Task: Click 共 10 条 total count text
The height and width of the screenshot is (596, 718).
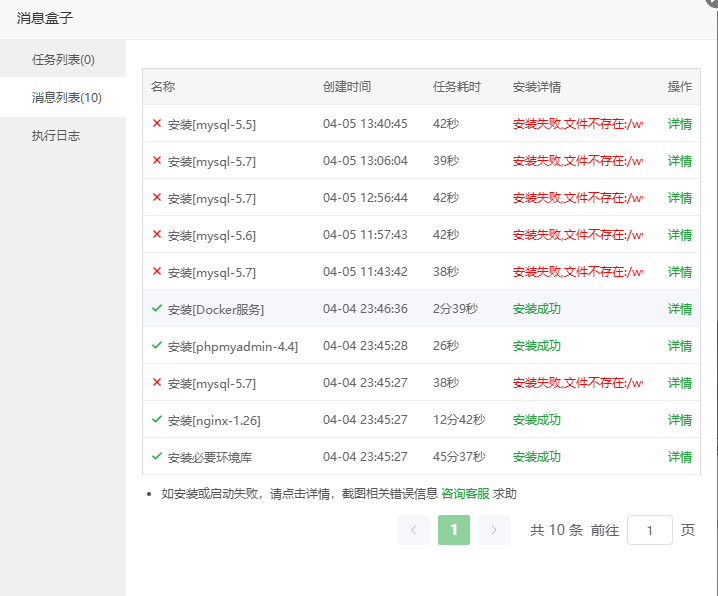Action: coord(556,530)
